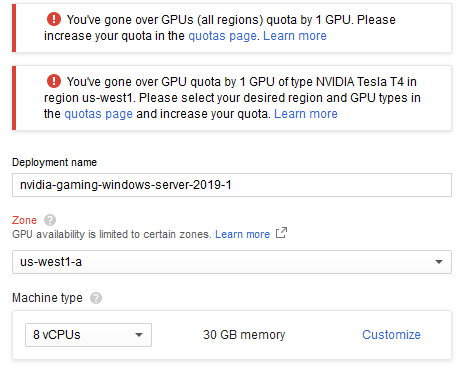Open Learn more in the all-regions quota alert
This screenshot has width=462, height=371.
pyautogui.click(x=295, y=36)
